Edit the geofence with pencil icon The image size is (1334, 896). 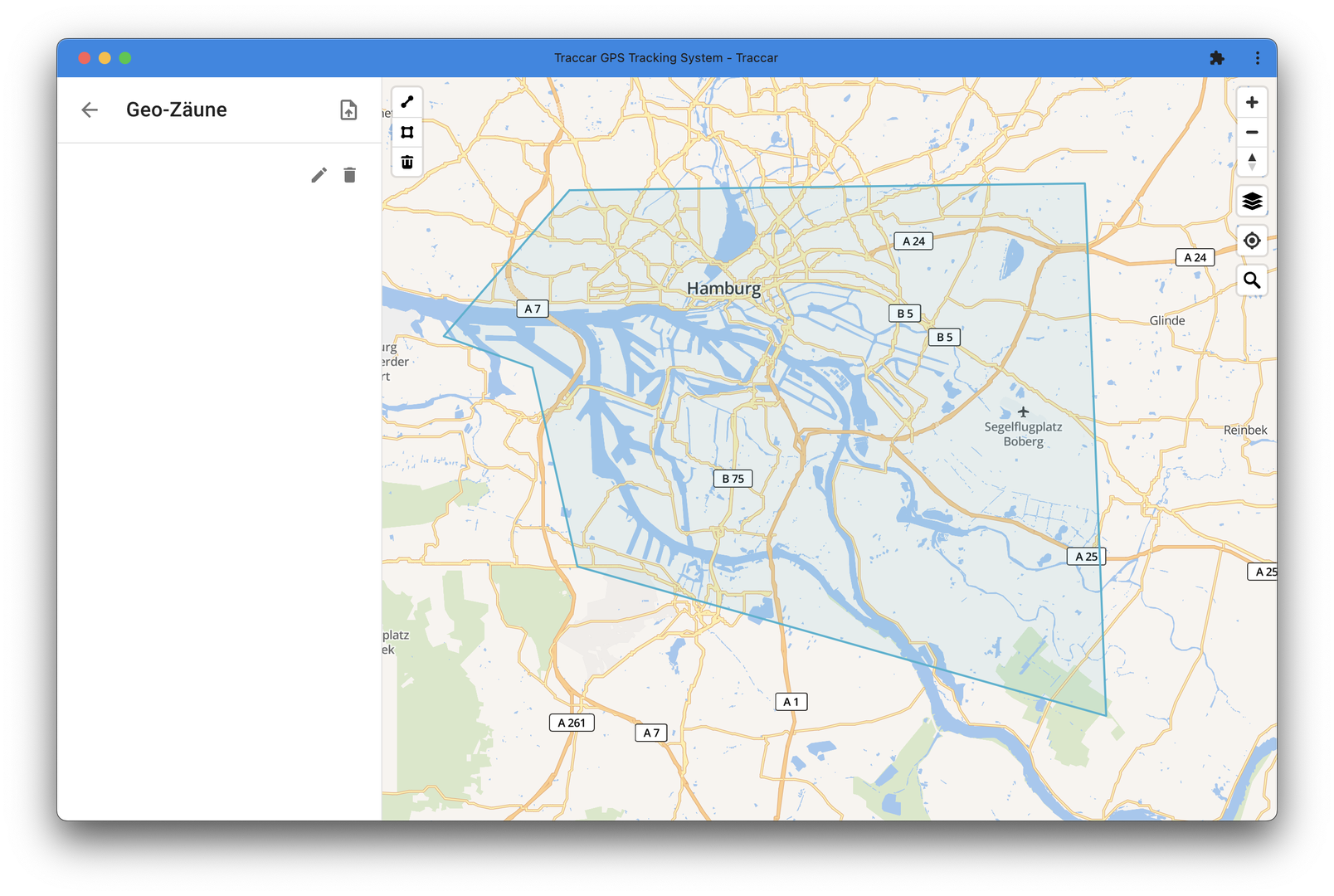tap(319, 175)
